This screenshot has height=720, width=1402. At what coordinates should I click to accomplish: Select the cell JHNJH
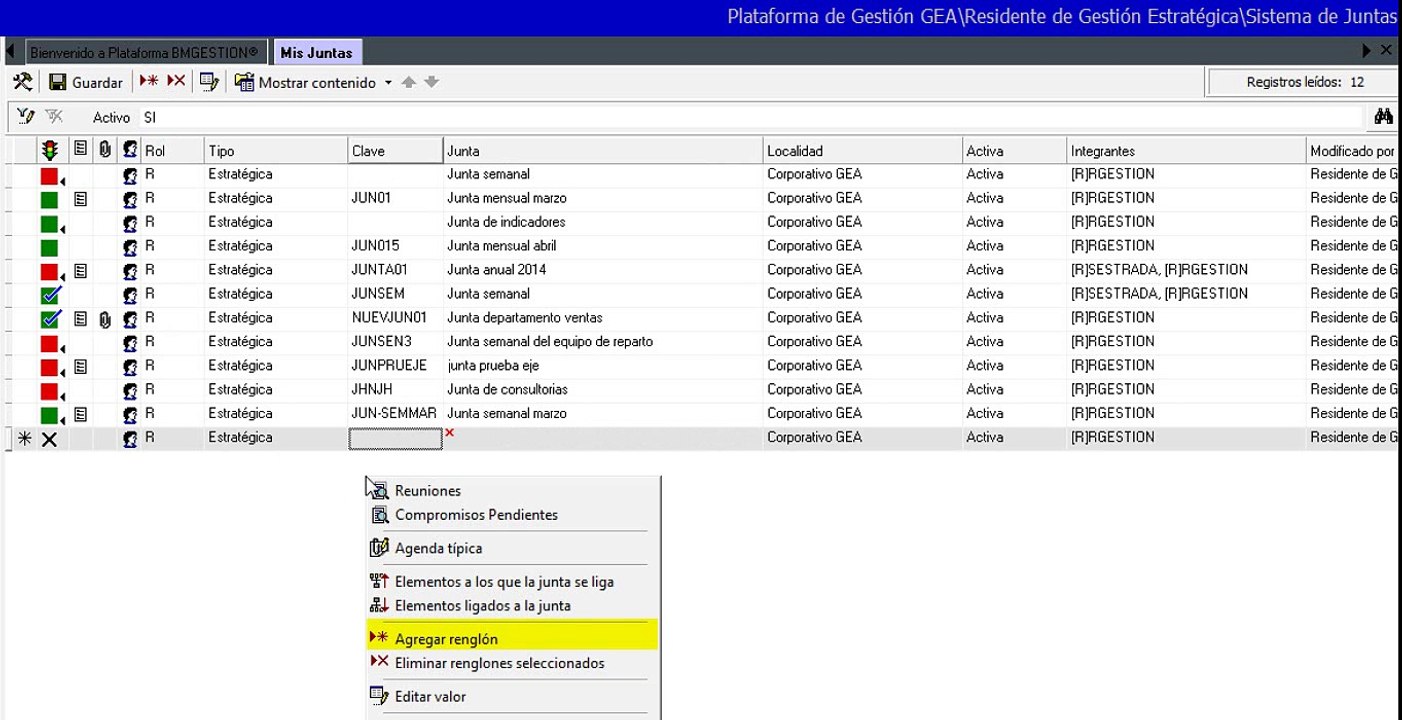pyautogui.click(x=395, y=390)
